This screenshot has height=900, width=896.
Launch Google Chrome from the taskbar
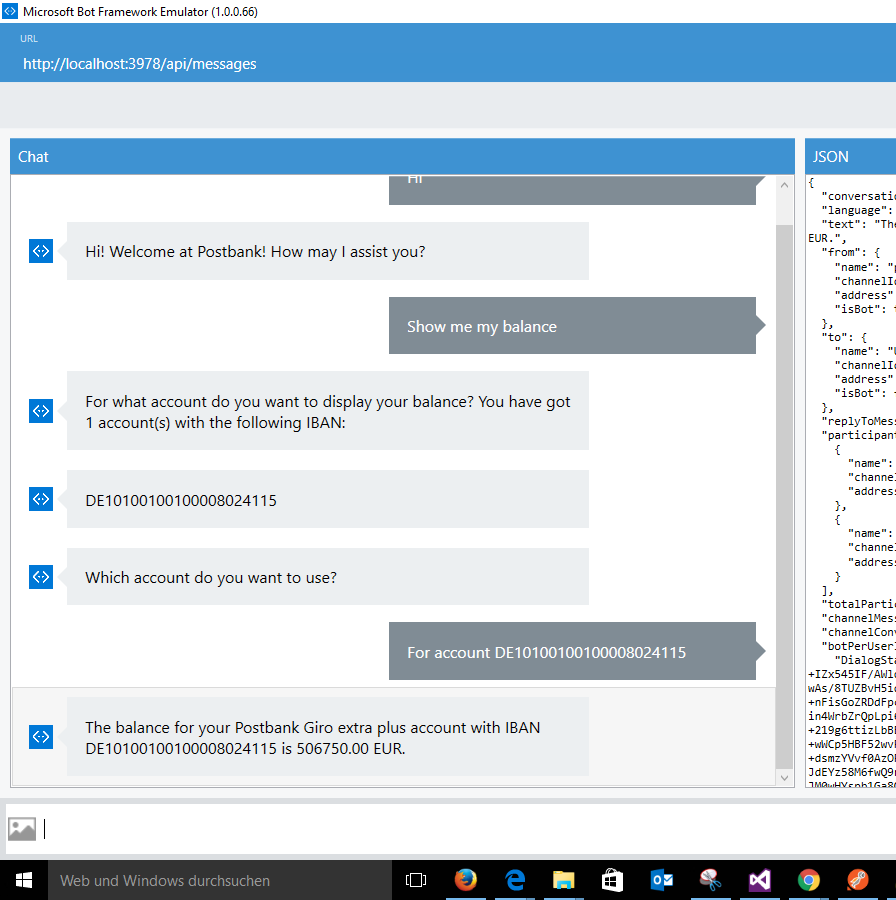point(808,880)
